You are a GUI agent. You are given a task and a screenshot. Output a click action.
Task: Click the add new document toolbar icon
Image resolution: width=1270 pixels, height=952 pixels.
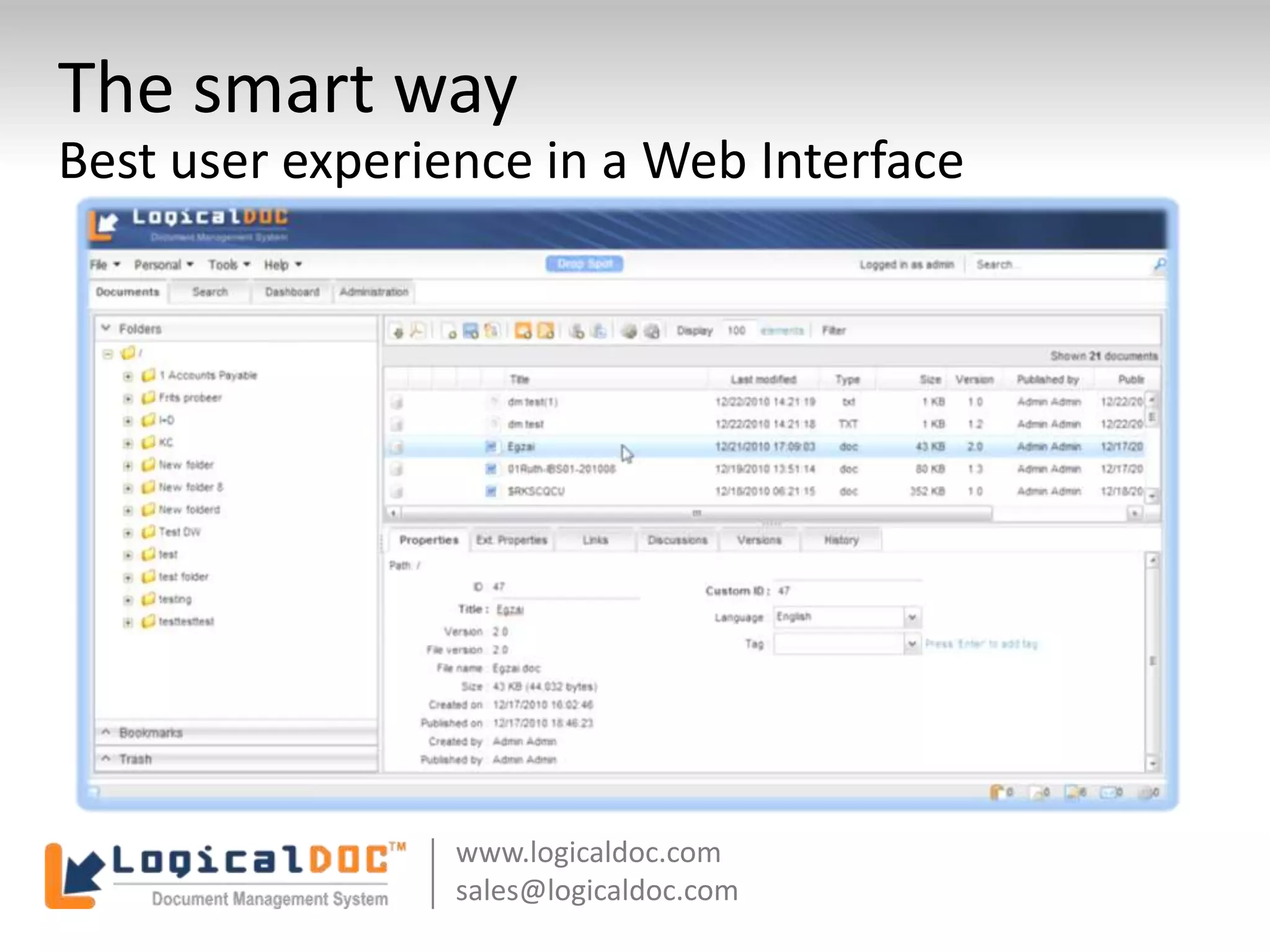click(450, 332)
